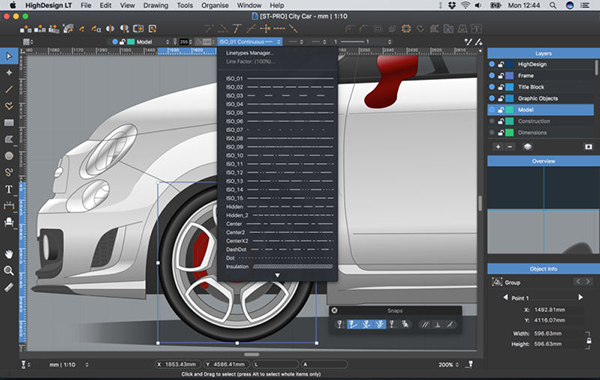Select the spline curve tool

9,172
